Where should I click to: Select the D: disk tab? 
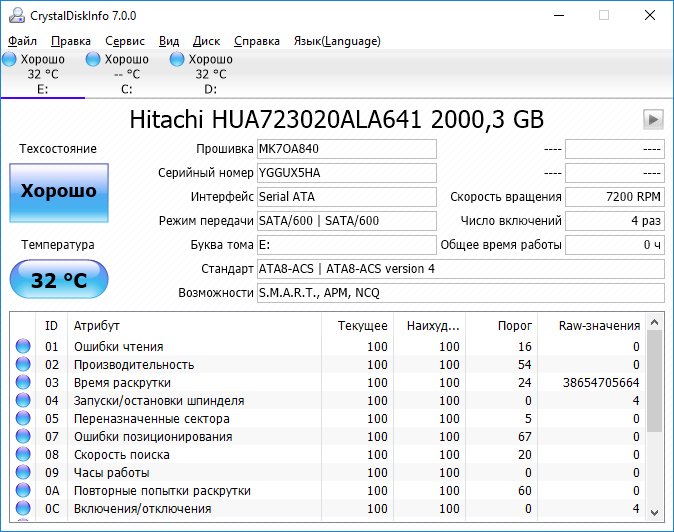[x=211, y=74]
